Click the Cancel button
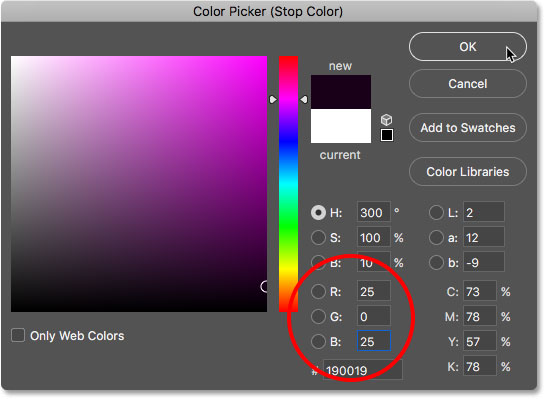545x399 pixels. point(467,84)
